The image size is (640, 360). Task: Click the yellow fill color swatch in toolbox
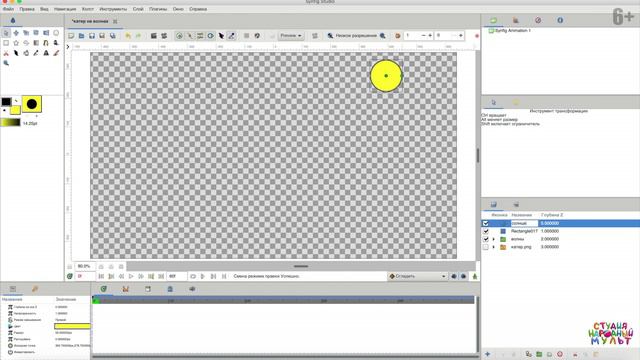15,110
